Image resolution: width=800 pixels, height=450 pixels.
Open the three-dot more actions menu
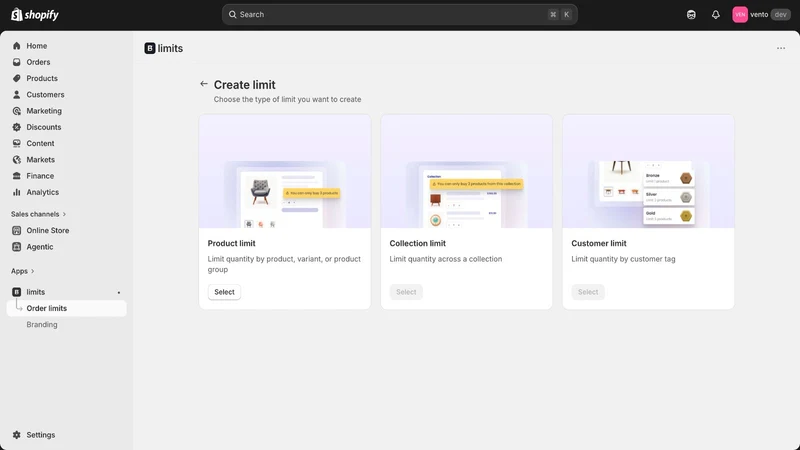click(781, 48)
